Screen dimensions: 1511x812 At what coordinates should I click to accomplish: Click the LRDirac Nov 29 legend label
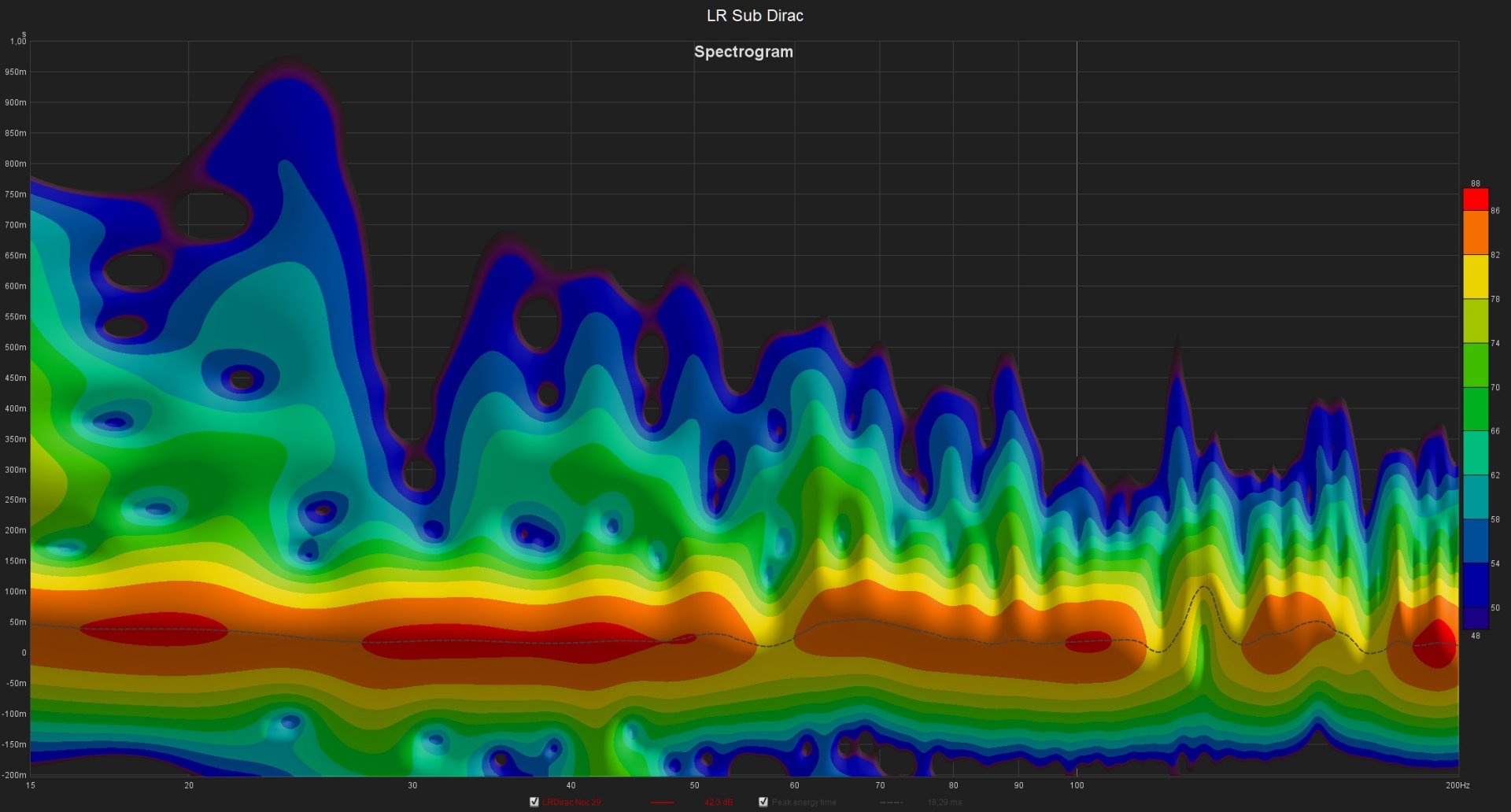[x=571, y=802]
